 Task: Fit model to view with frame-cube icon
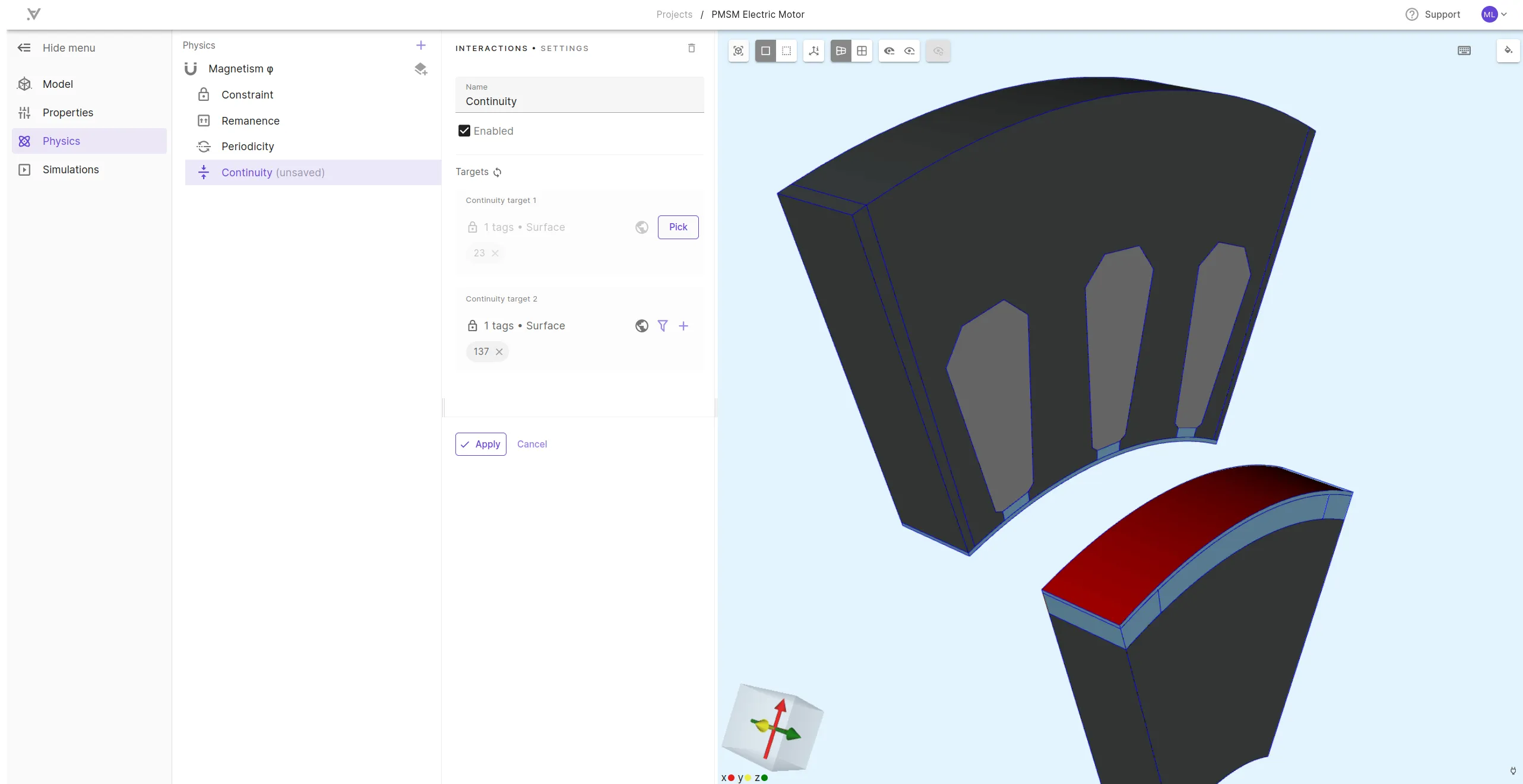[739, 51]
